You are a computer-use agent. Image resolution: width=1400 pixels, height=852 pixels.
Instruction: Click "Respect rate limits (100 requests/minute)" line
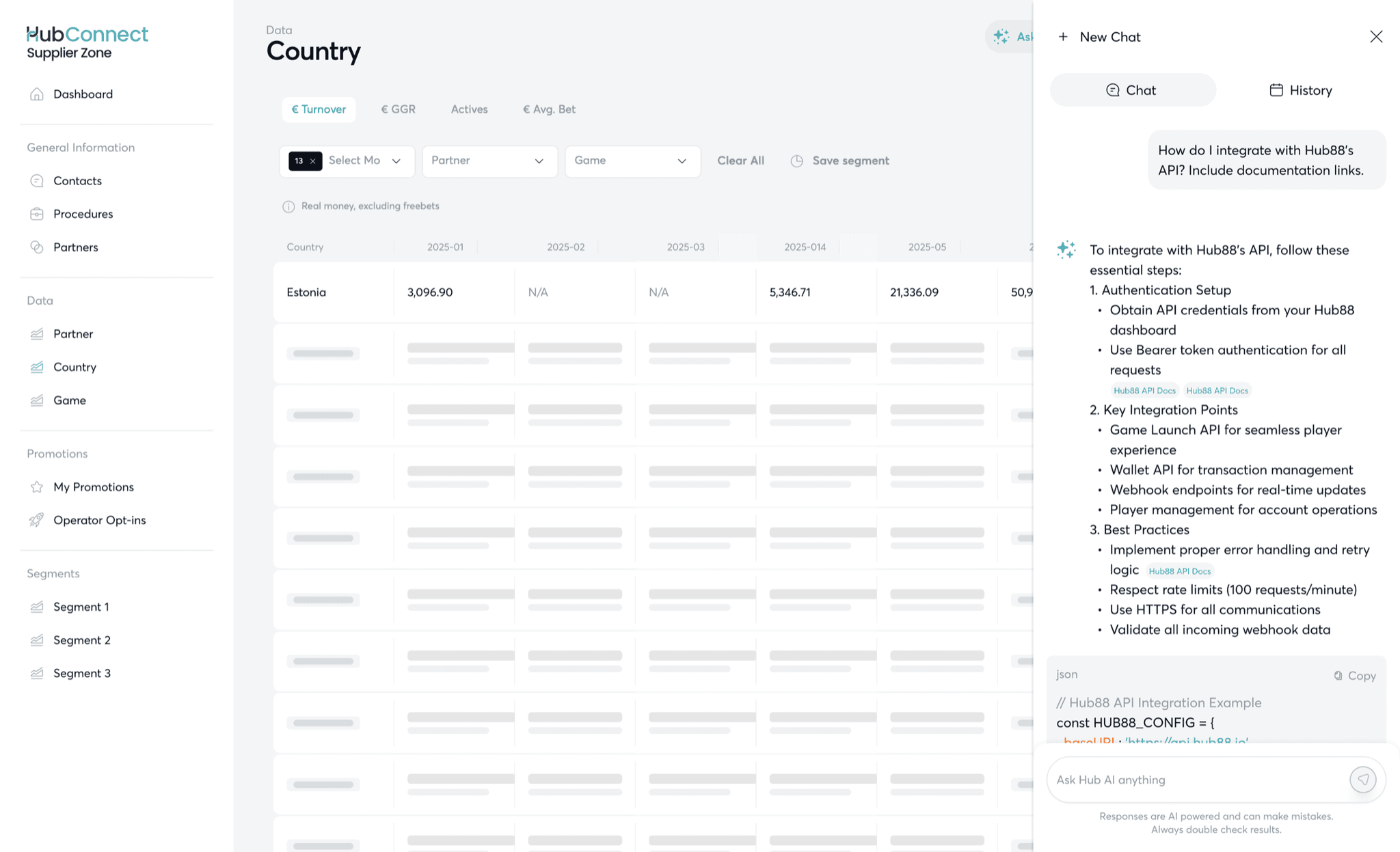tap(1233, 590)
